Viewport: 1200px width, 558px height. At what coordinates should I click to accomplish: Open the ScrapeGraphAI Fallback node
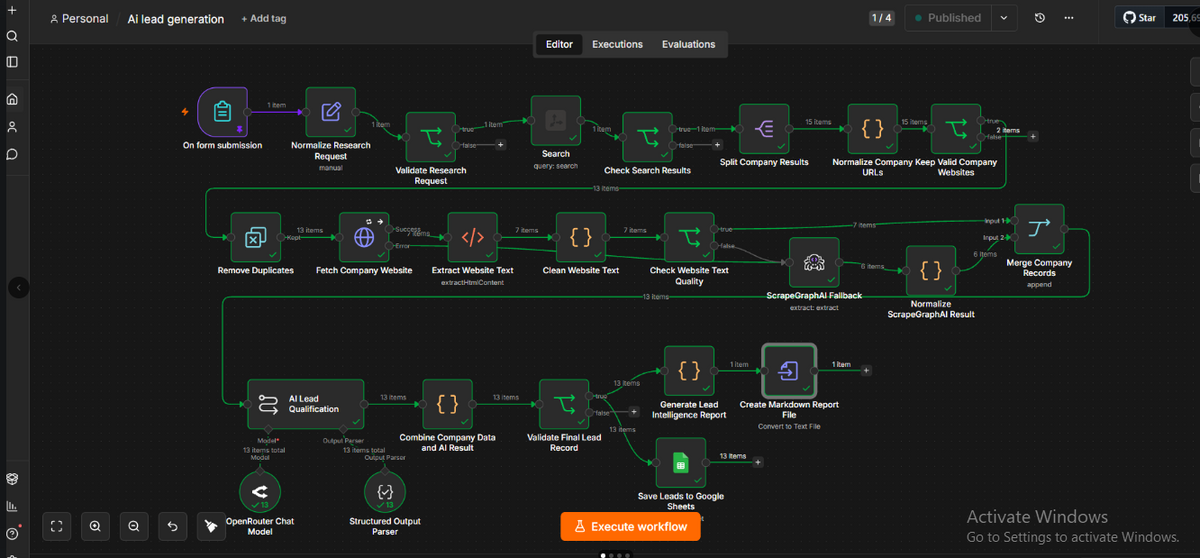pos(814,262)
